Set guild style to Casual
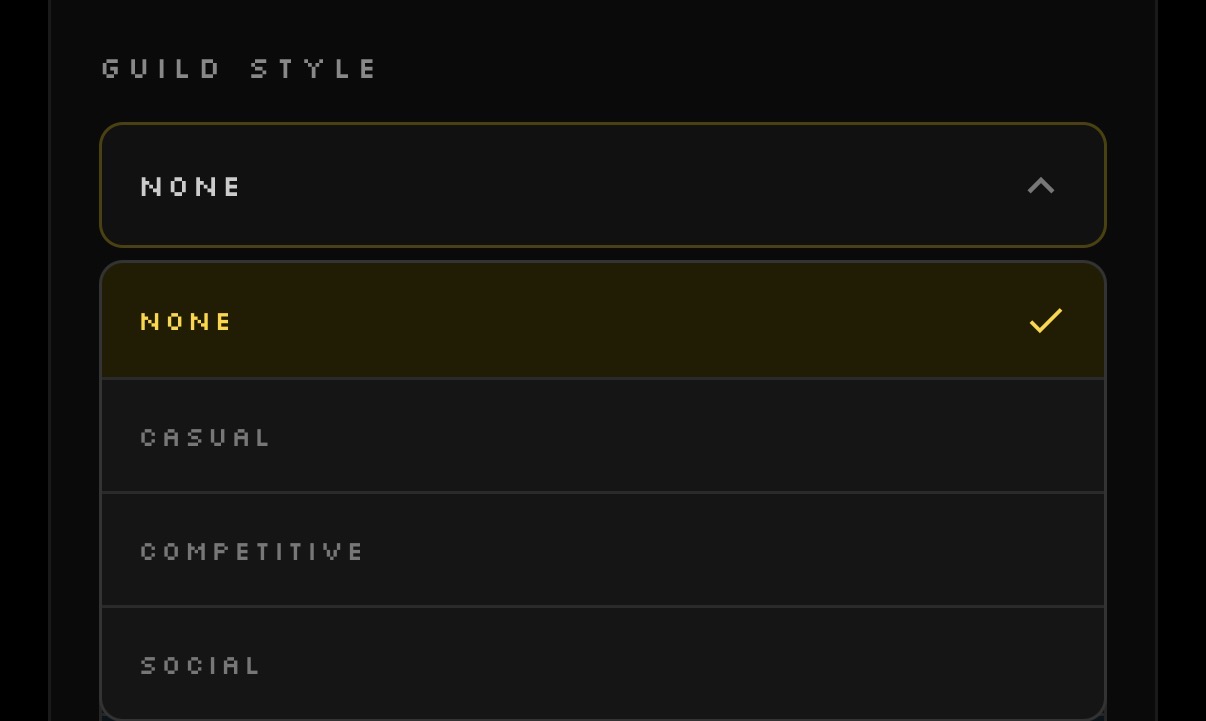Image resolution: width=1206 pixels, height=721 pixels. point(603,436)
